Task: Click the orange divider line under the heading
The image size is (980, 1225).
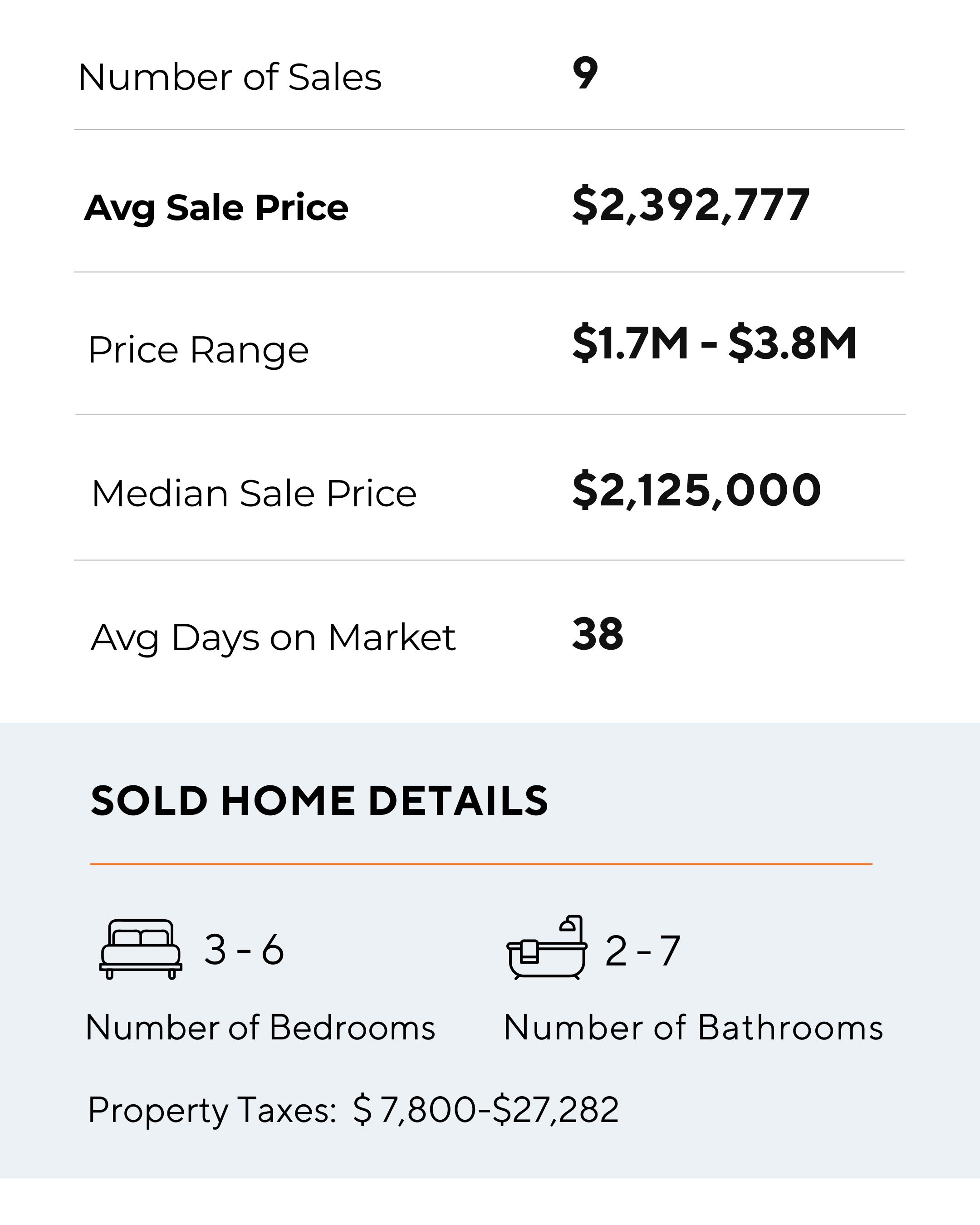Action: click(x=480, y=864)
